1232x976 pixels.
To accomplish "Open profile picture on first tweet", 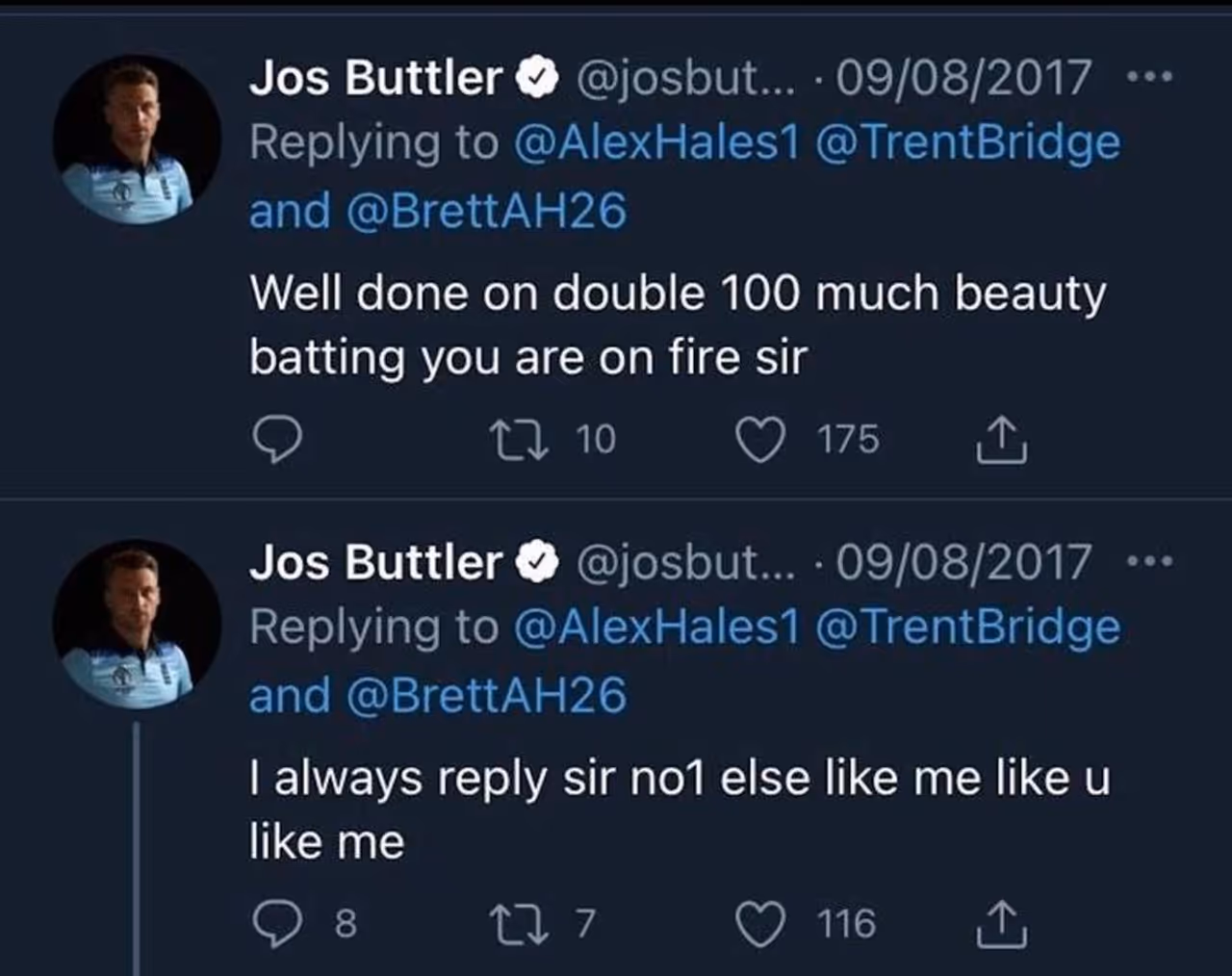I will pos(136,141).
